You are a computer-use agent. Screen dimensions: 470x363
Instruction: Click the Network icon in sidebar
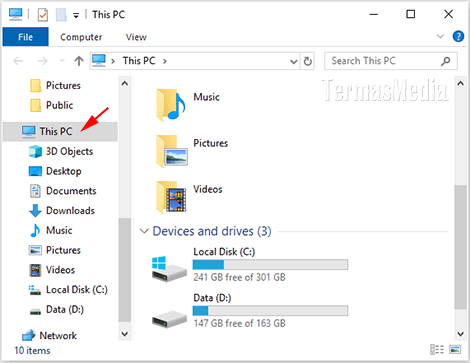tap(28, 335)
